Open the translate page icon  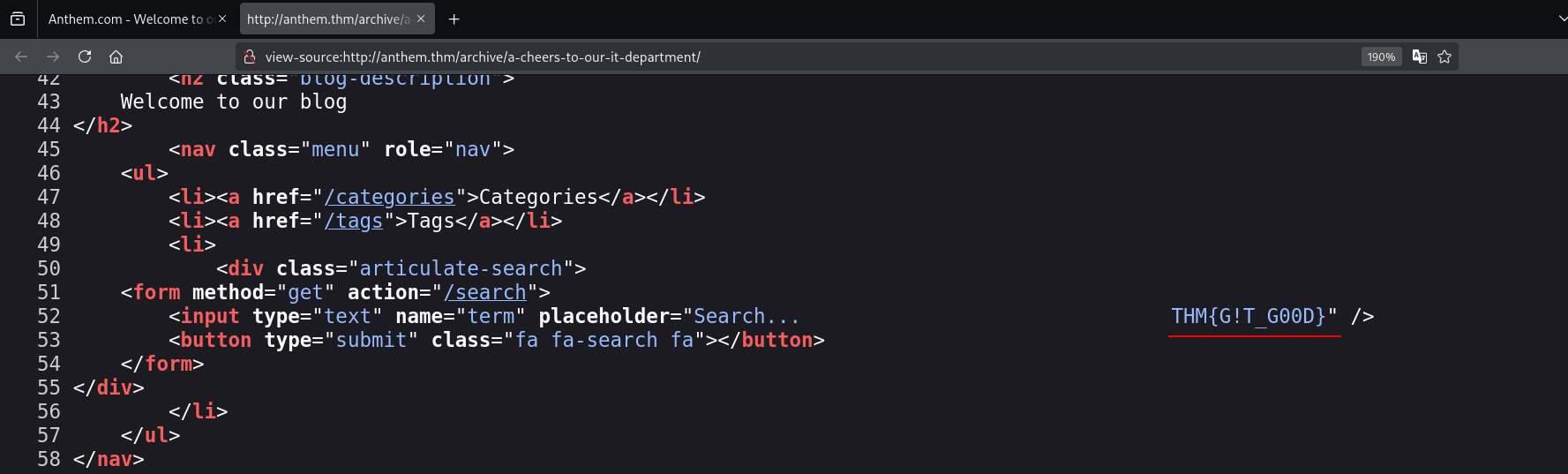pyautogui.click(x=1419, y=56)
